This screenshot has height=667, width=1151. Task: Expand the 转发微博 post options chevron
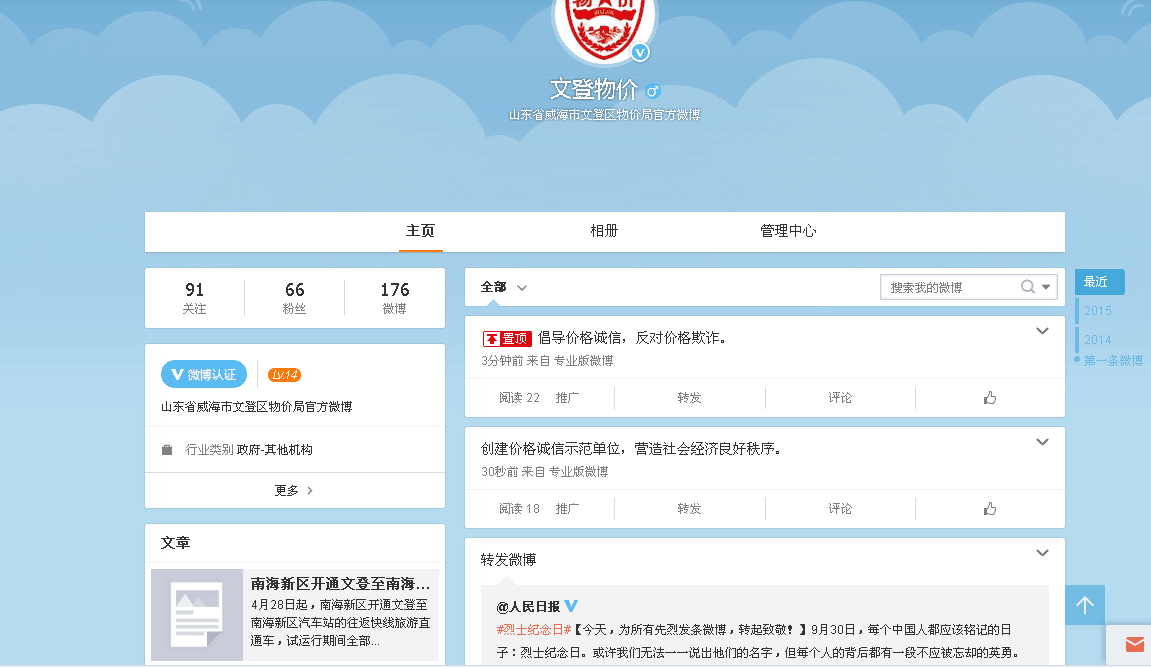pos(1042,553)
